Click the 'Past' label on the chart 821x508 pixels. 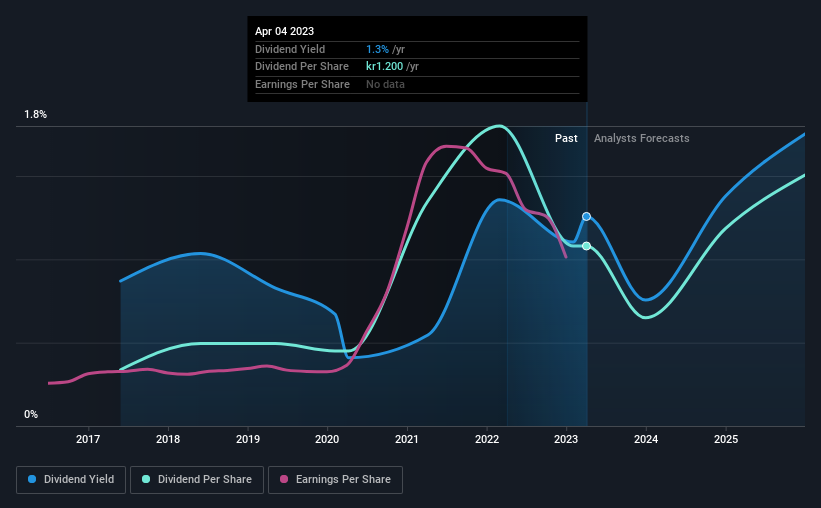click(x=566, y=138)
